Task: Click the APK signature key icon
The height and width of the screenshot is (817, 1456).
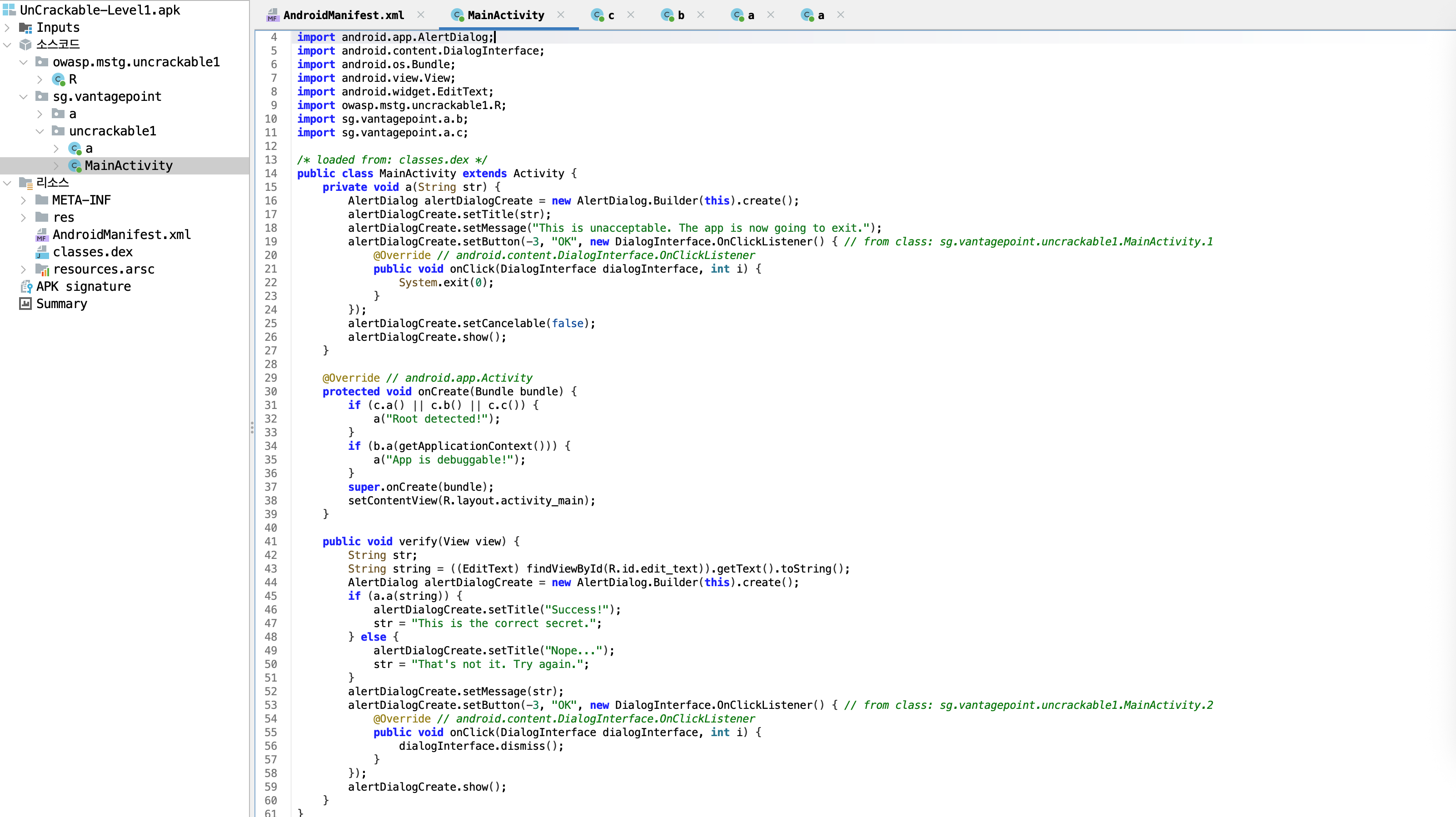Action: 26,287
